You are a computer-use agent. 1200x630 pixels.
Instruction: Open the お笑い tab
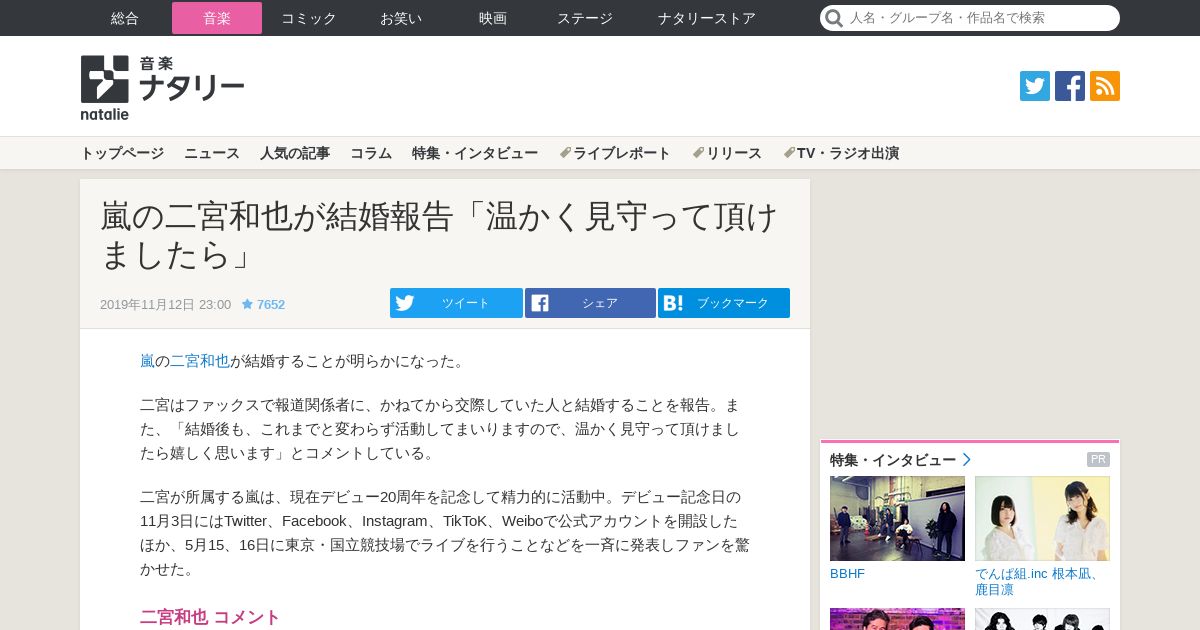401,18
